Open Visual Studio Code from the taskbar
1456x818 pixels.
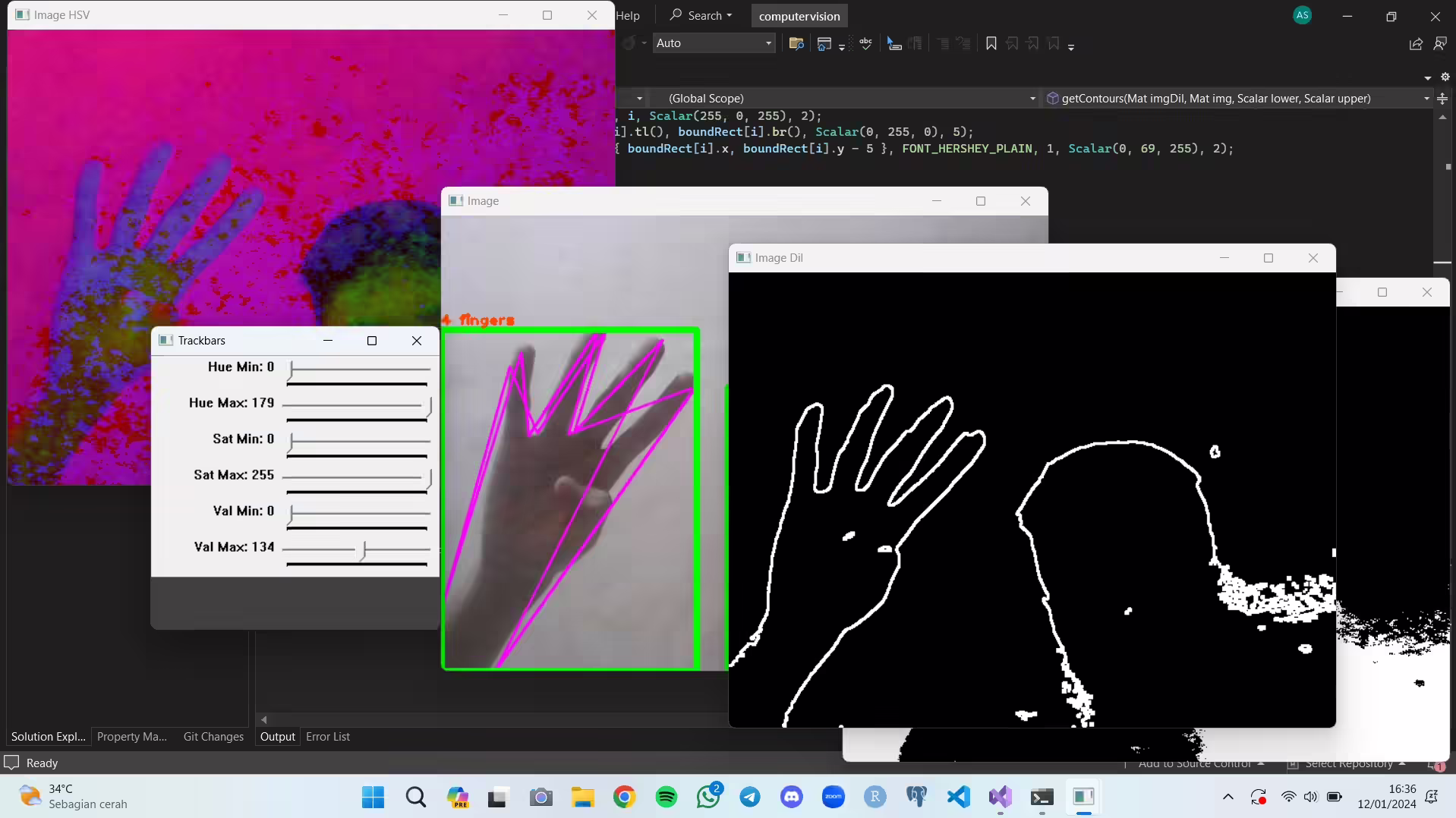[x=959, y=797]
